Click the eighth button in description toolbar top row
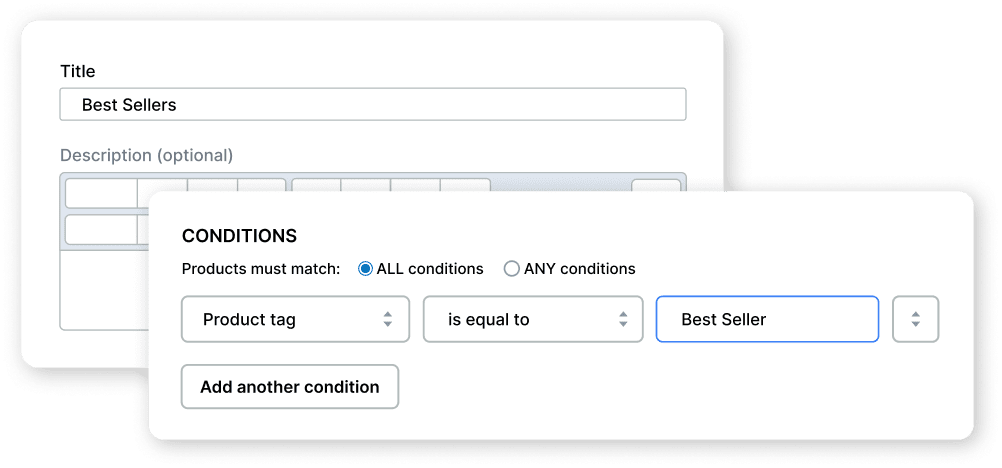Image resolution: width=1002 pixels, height=468 pixels. coord(465,185)
